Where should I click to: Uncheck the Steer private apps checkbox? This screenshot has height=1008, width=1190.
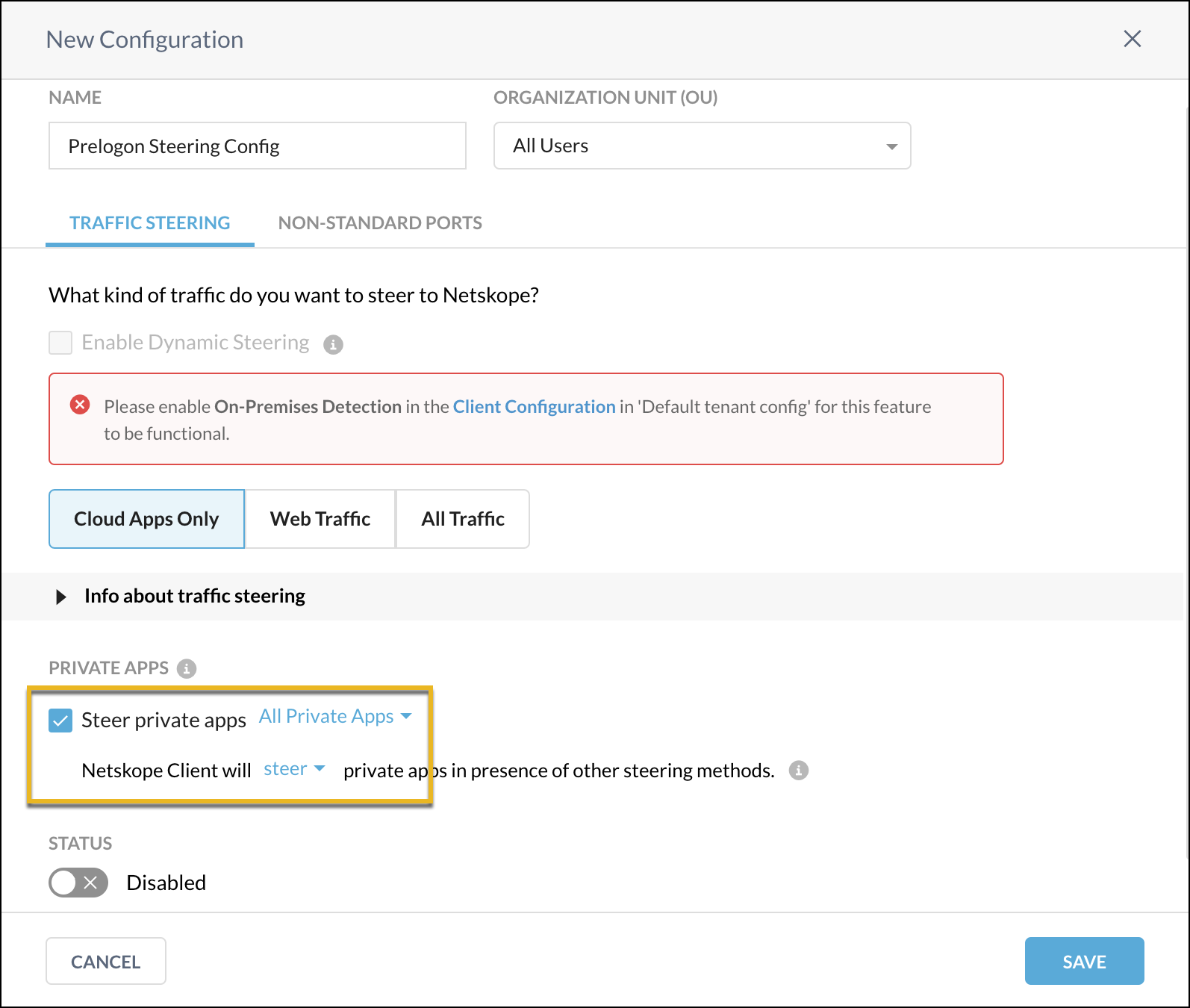coord(60,721)
